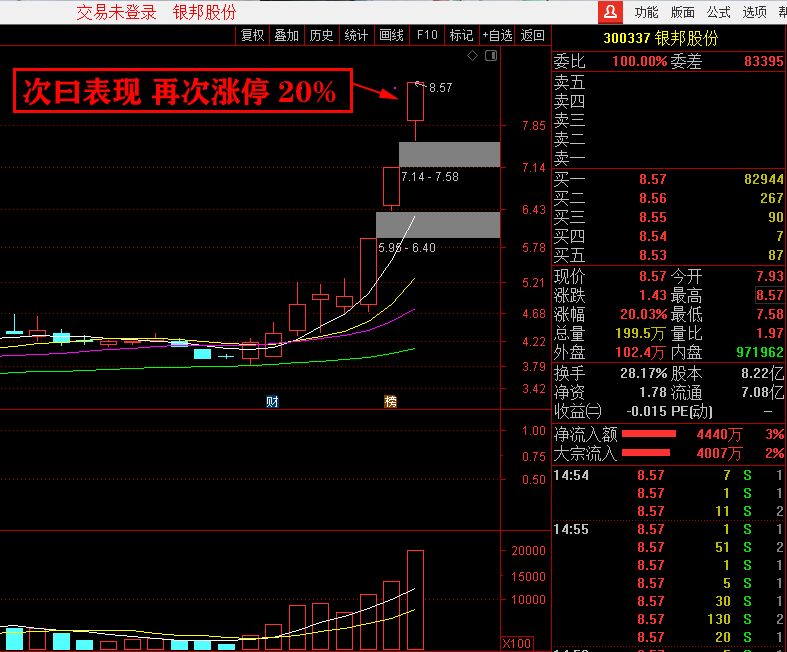Click the X100 volume unit indicator
Screen dimensions: 787x652
[515, 643]
